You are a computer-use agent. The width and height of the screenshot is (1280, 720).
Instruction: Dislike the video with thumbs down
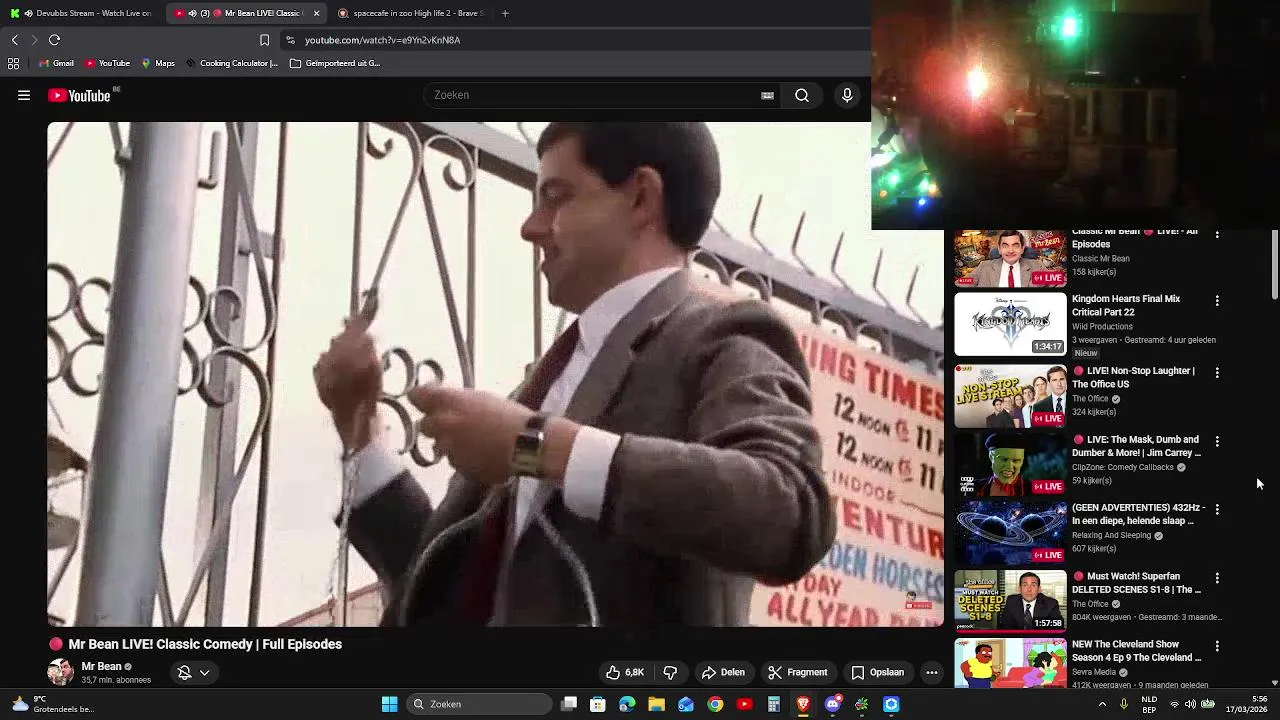tap(670, 672)
